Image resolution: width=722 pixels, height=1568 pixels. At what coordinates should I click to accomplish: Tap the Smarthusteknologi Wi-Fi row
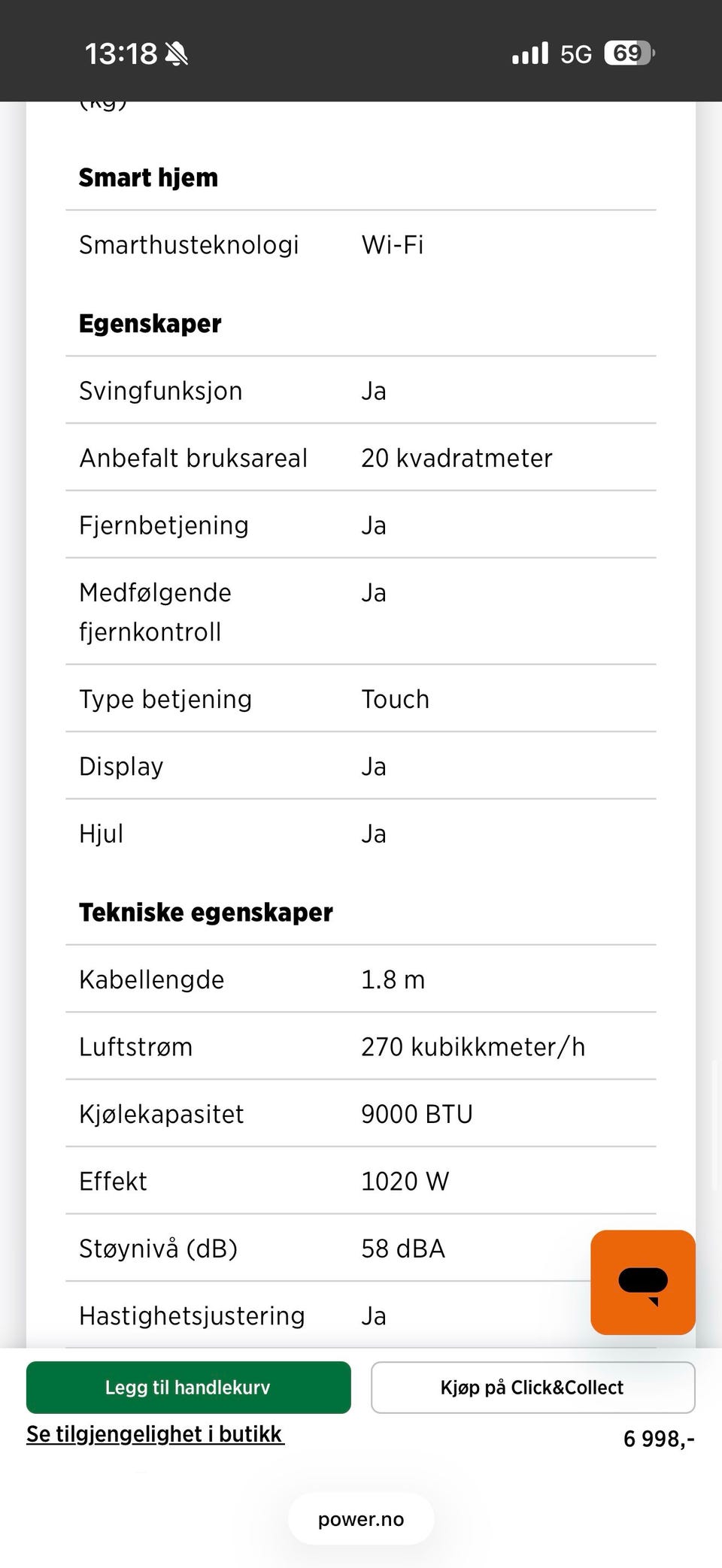coord(361,245)
